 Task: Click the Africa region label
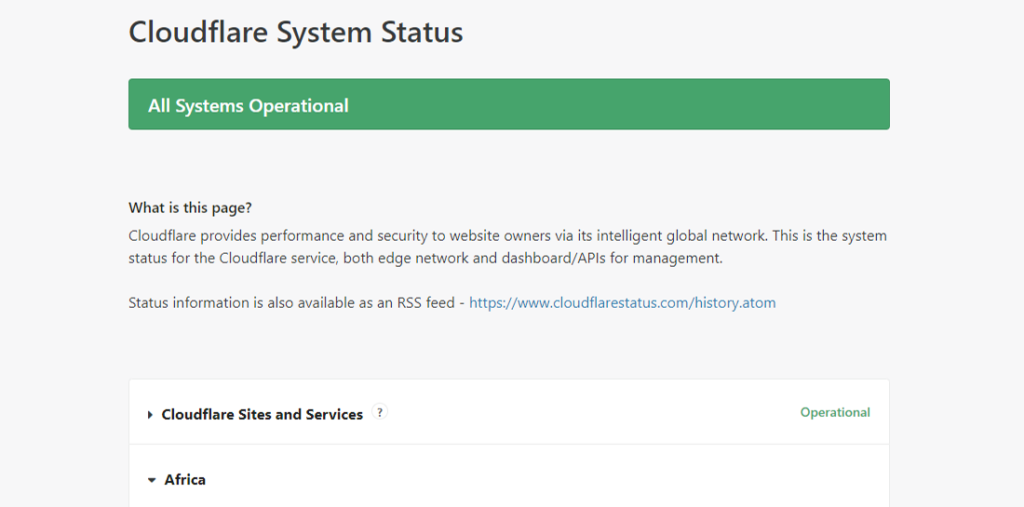coord(185,480)
